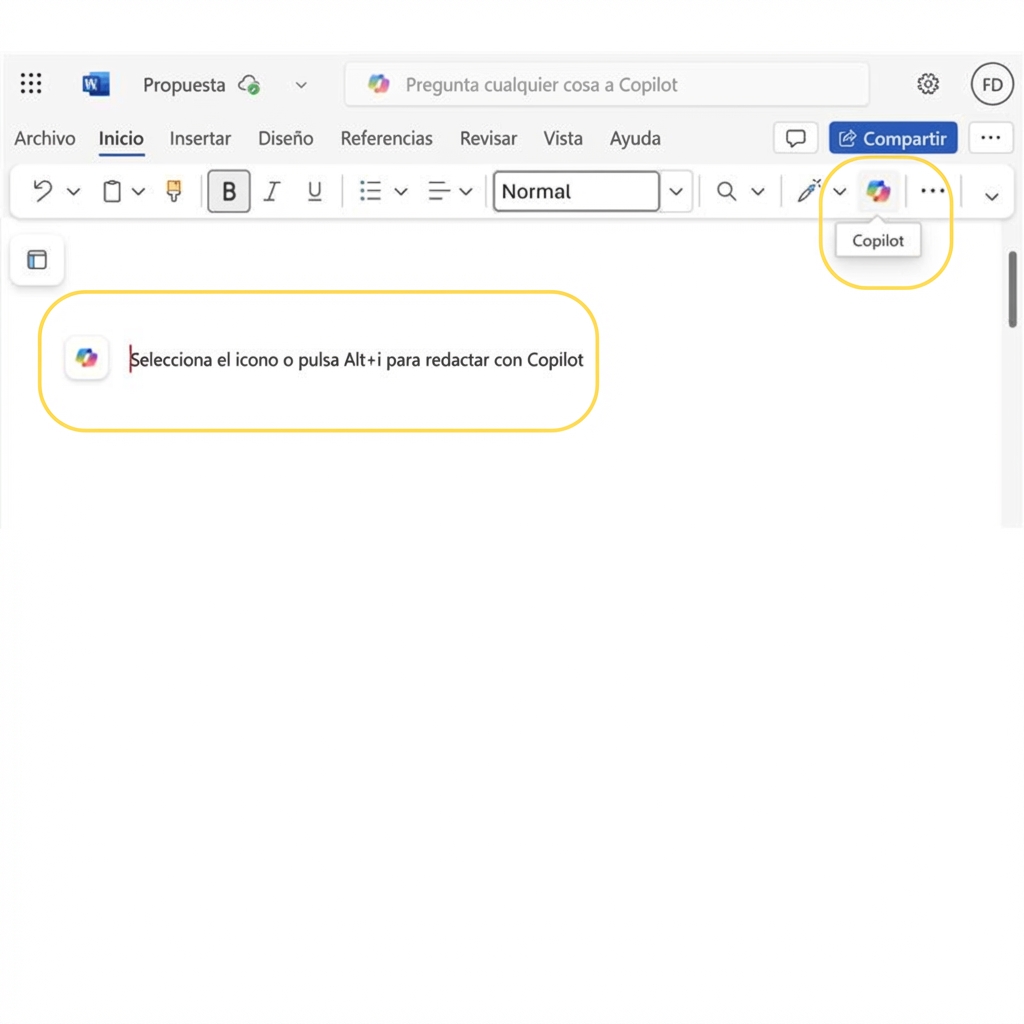Screen dimensions: 1024x1024
Task: Switch to the Insertar tab
Action: (200, 138)
